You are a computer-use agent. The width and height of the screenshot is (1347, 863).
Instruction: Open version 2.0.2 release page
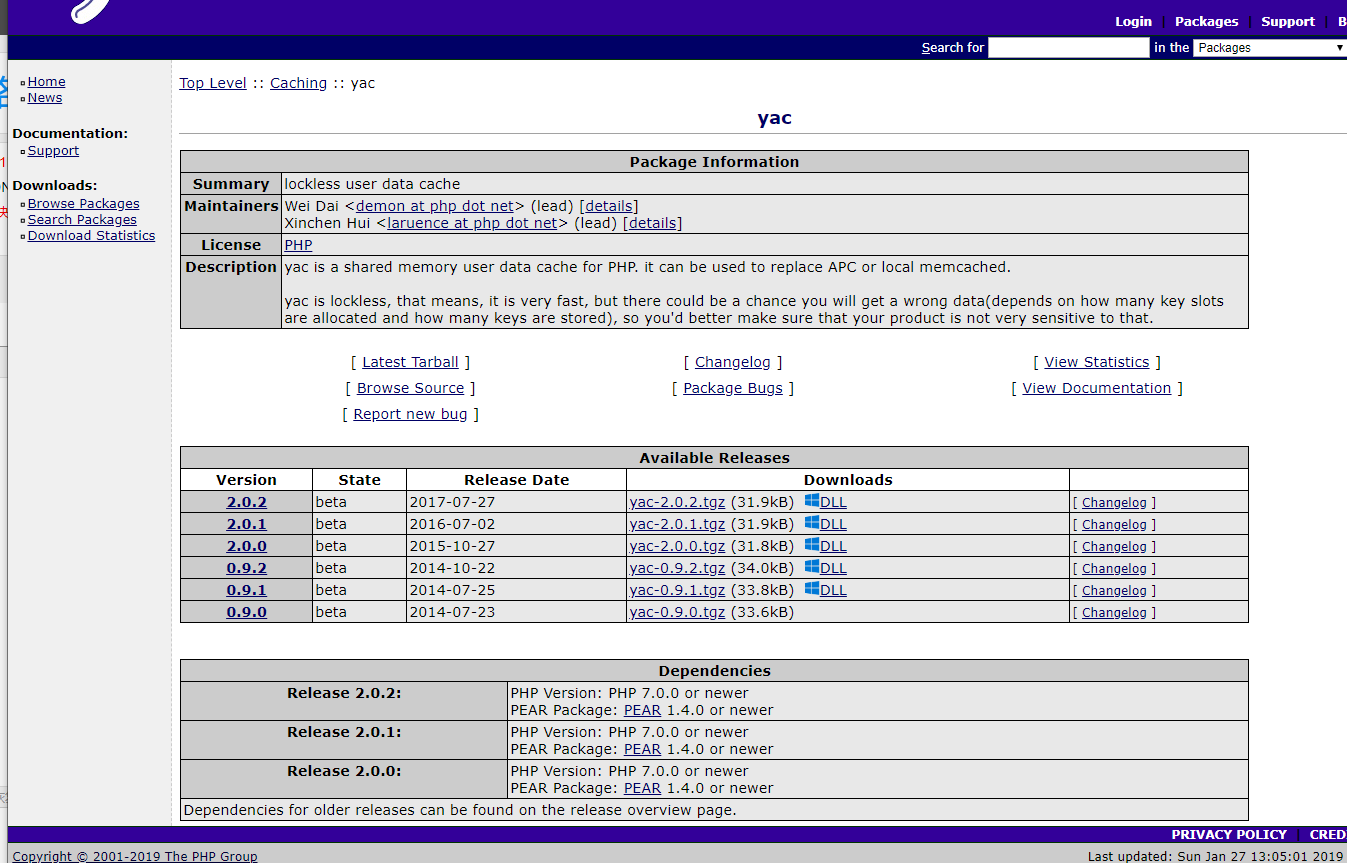point(247,502)
